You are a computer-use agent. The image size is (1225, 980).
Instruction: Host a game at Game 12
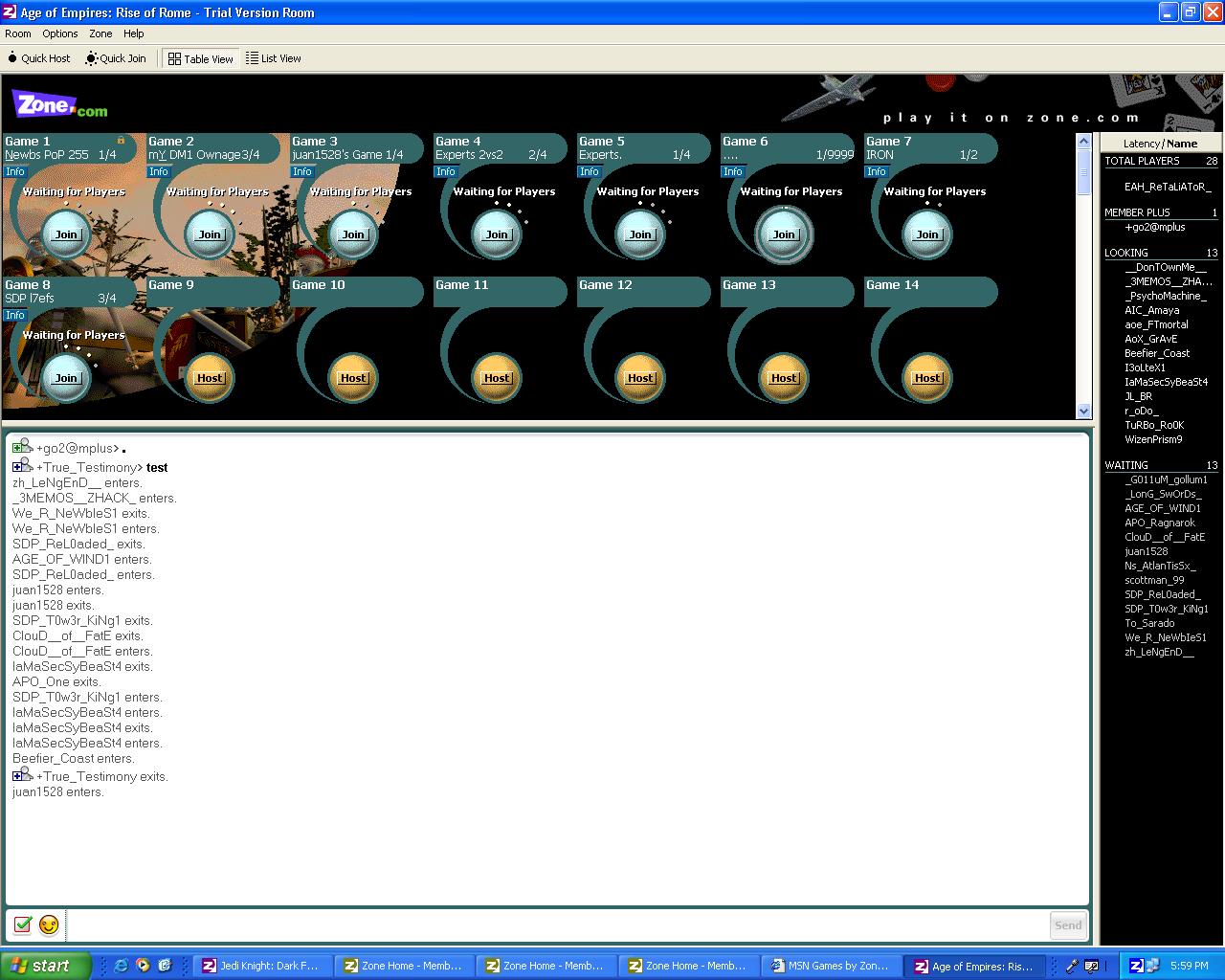[x=640, y=378]
